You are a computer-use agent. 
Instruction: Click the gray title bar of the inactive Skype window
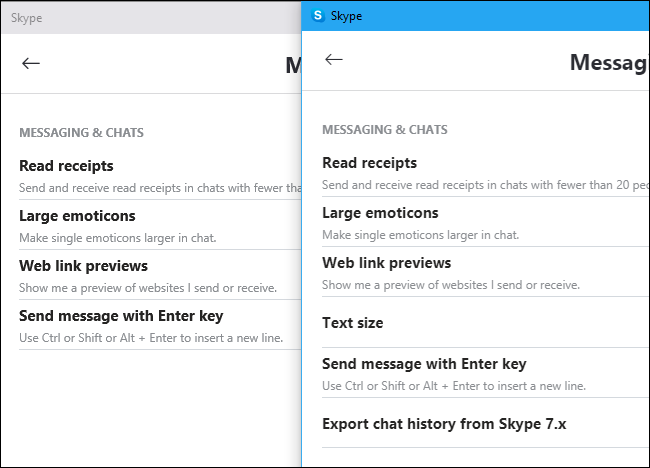[150, 17]
